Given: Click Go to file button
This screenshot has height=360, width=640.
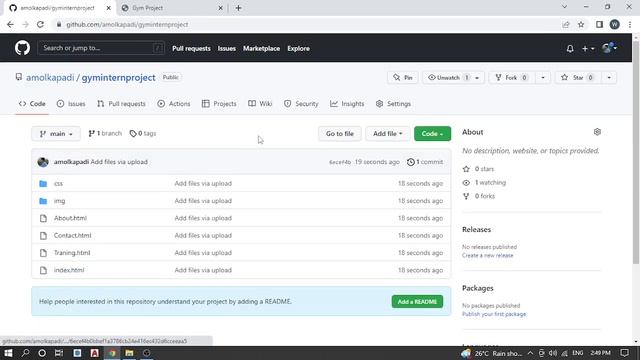Looking at the screenshot, I should (x=340, y=134).
